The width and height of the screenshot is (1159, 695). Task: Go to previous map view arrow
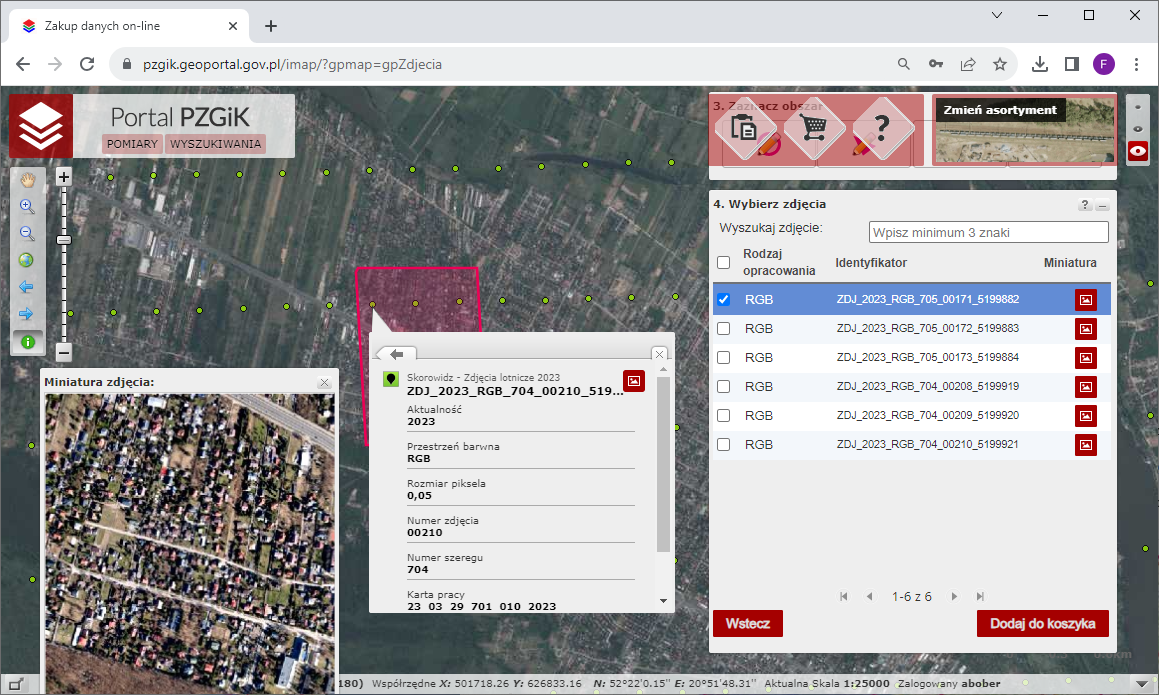pyautogui.click(x=27, y=287)
